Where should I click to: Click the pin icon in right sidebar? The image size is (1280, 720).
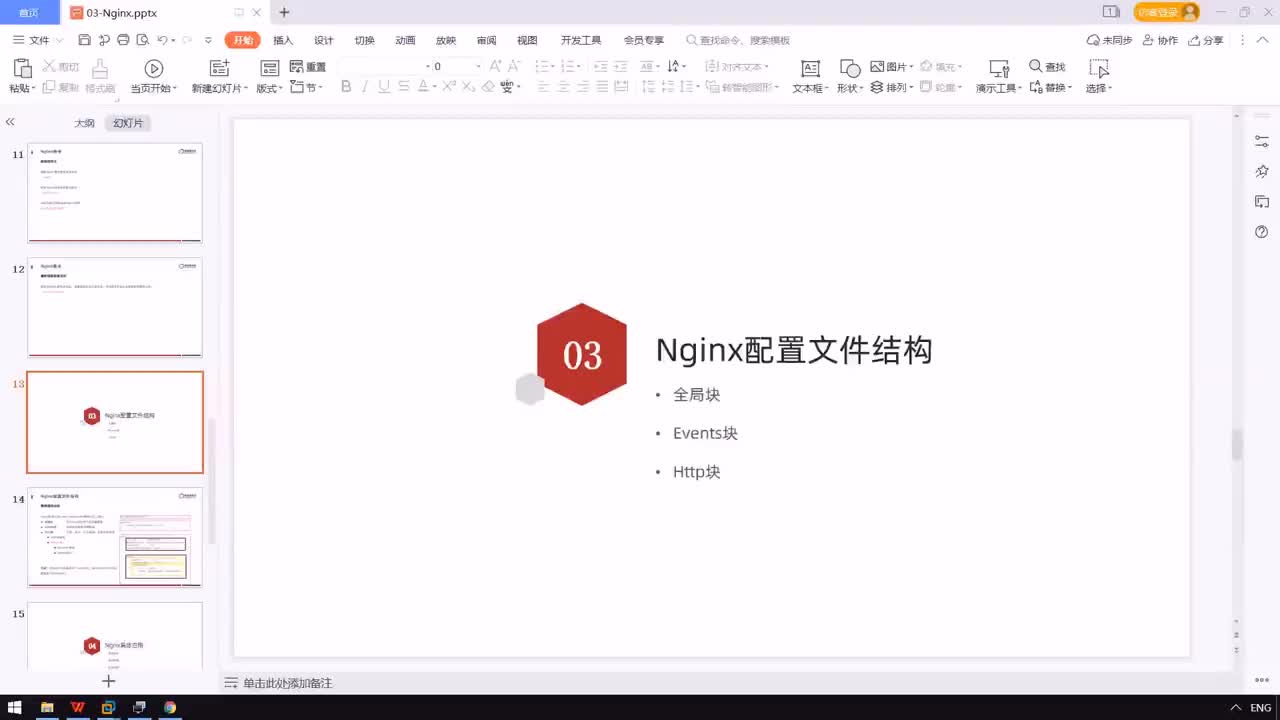(x=1262, y=172)
